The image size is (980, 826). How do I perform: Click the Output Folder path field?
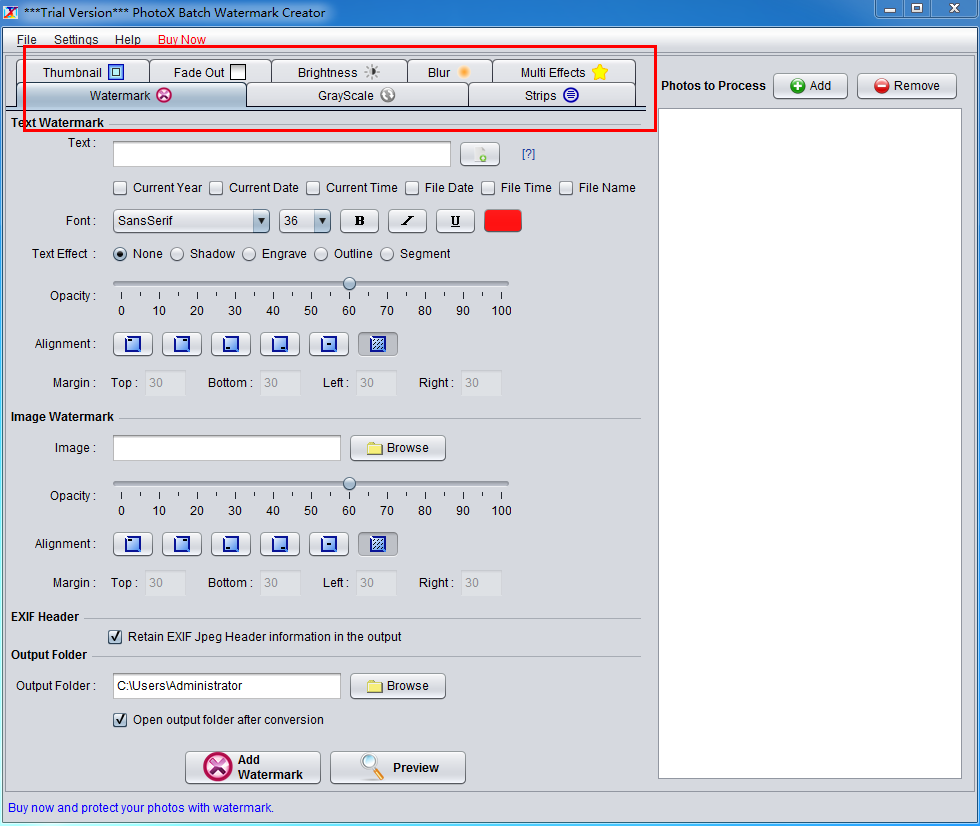(227, 686)
